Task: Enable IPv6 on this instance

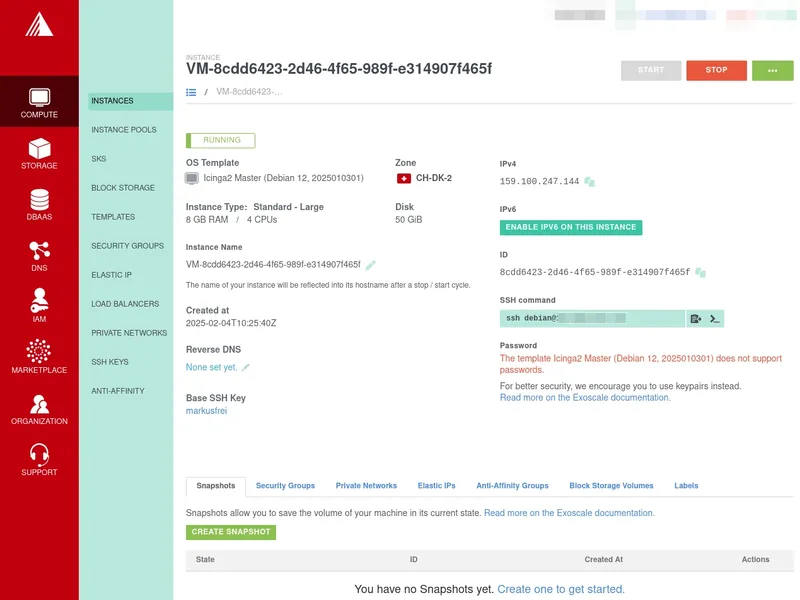Action: pos(571,228)
